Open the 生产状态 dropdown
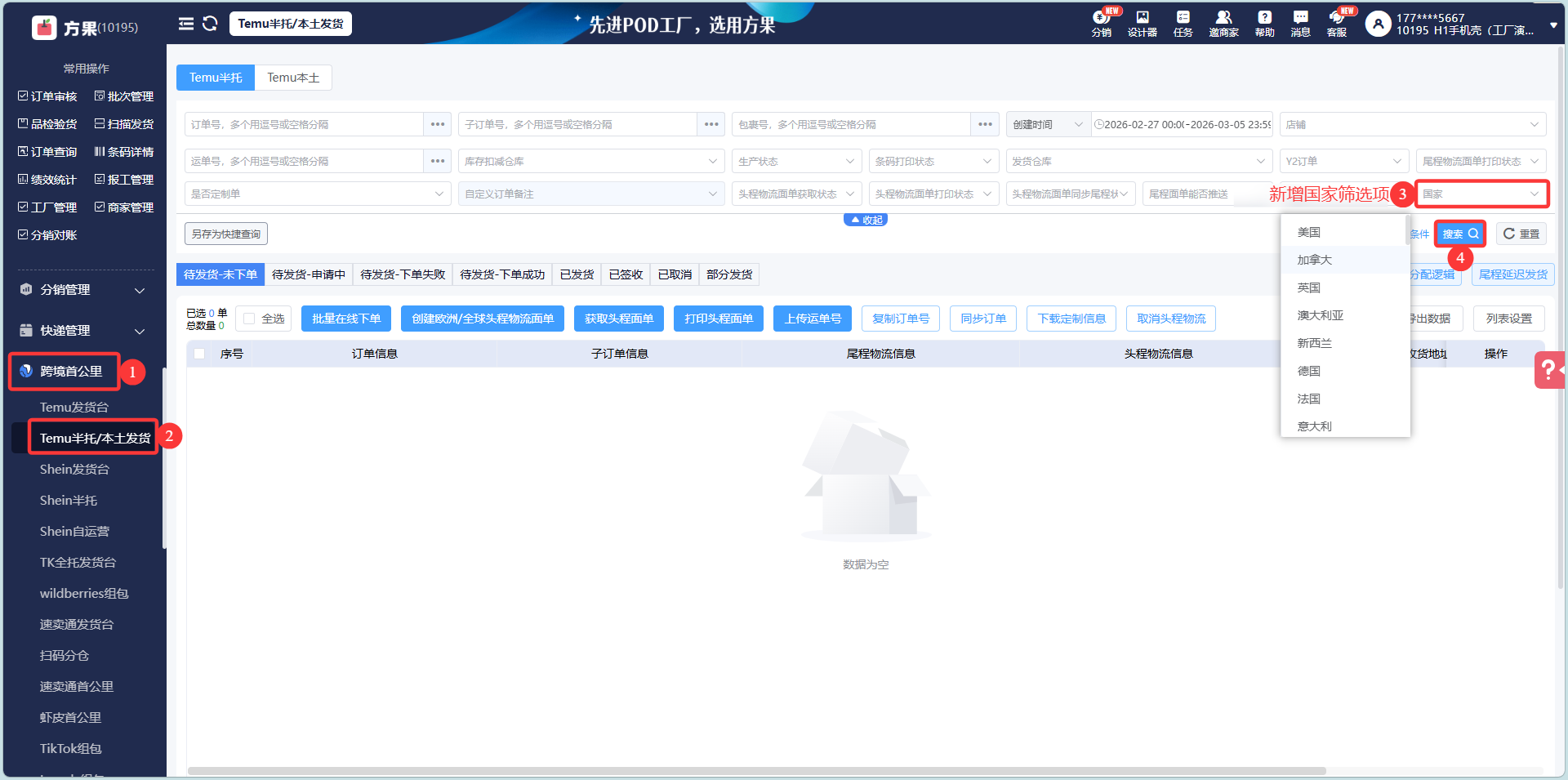 796,161
